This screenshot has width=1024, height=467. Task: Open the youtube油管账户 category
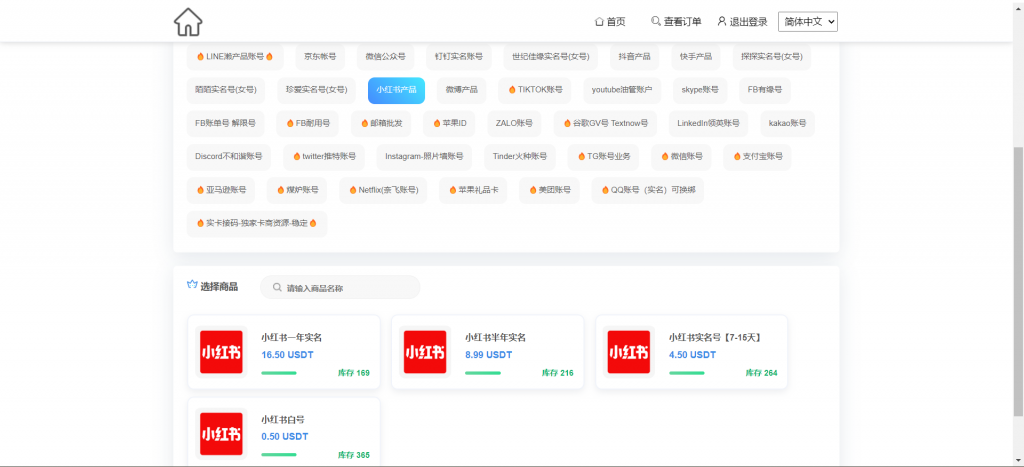tap(622, 90)
